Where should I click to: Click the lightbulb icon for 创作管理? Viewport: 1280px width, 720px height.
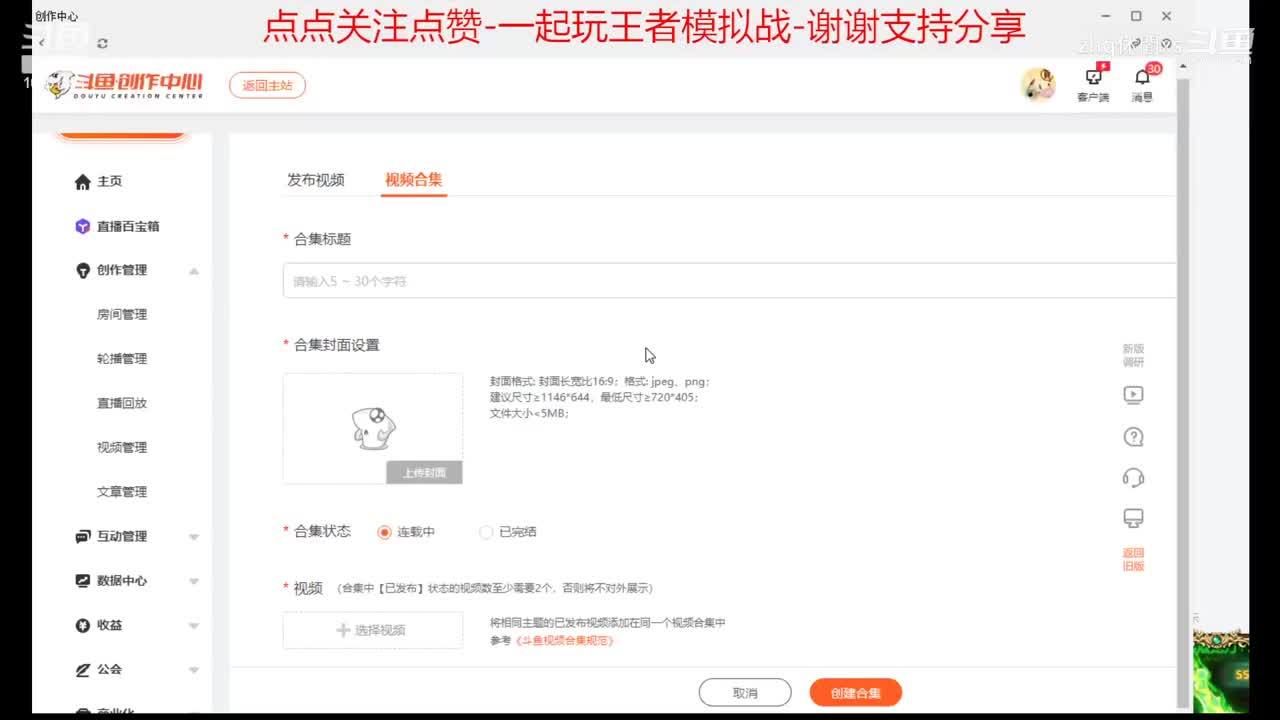83,270
